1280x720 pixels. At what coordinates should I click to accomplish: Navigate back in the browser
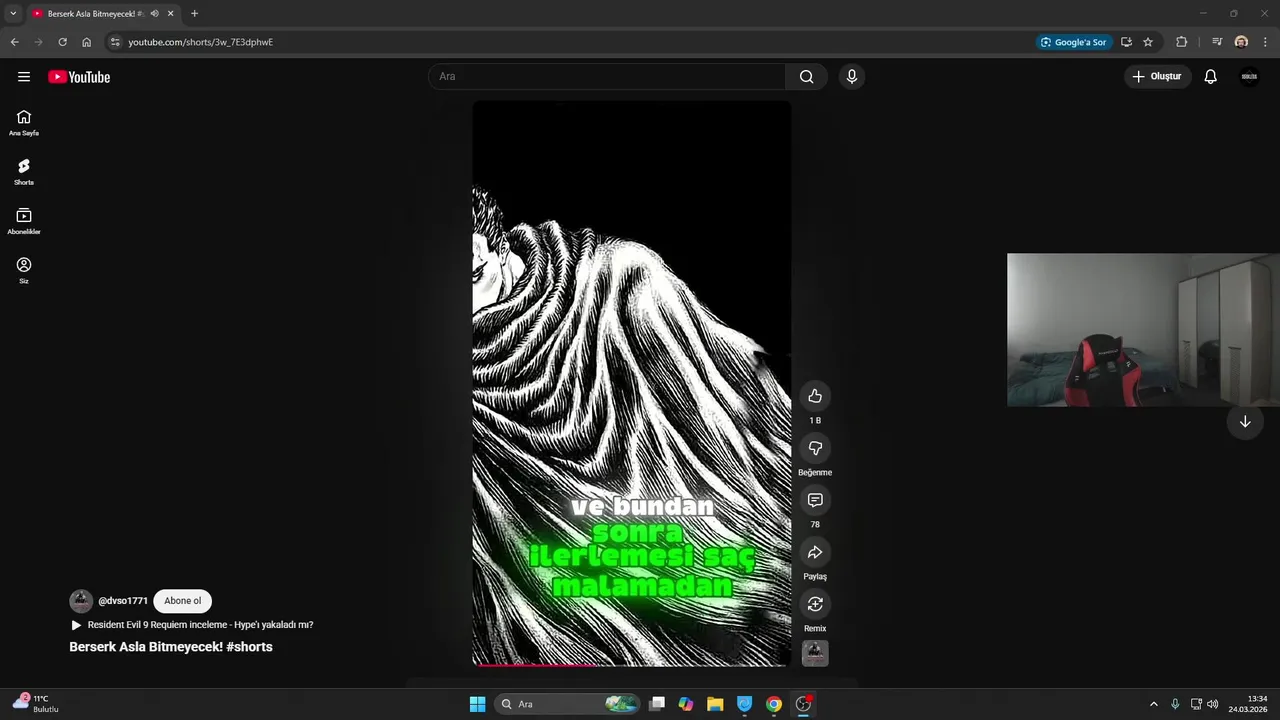[x=14, y=42]
